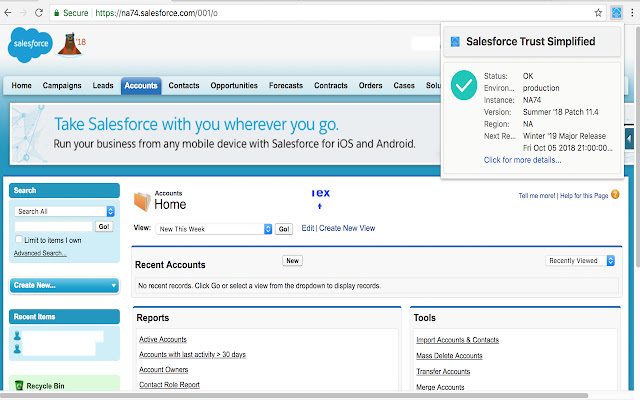Click the Astro '18 mascot icon
The width and height of the screenshot is (640, 400).
72,44
